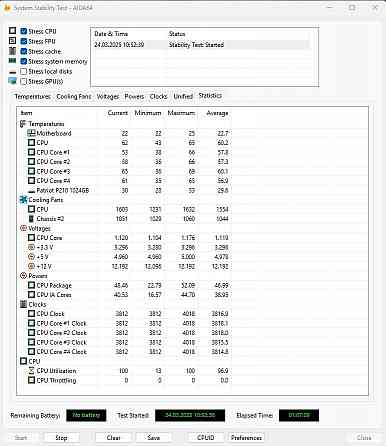Uncheck the Stress CPU checkbox
This screenshot has width=386, height=446.
23,31
